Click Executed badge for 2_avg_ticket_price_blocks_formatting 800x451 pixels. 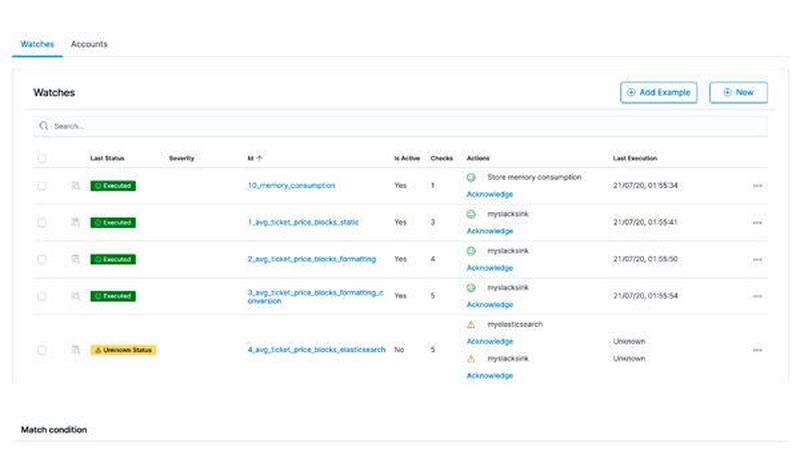point(113,259)
